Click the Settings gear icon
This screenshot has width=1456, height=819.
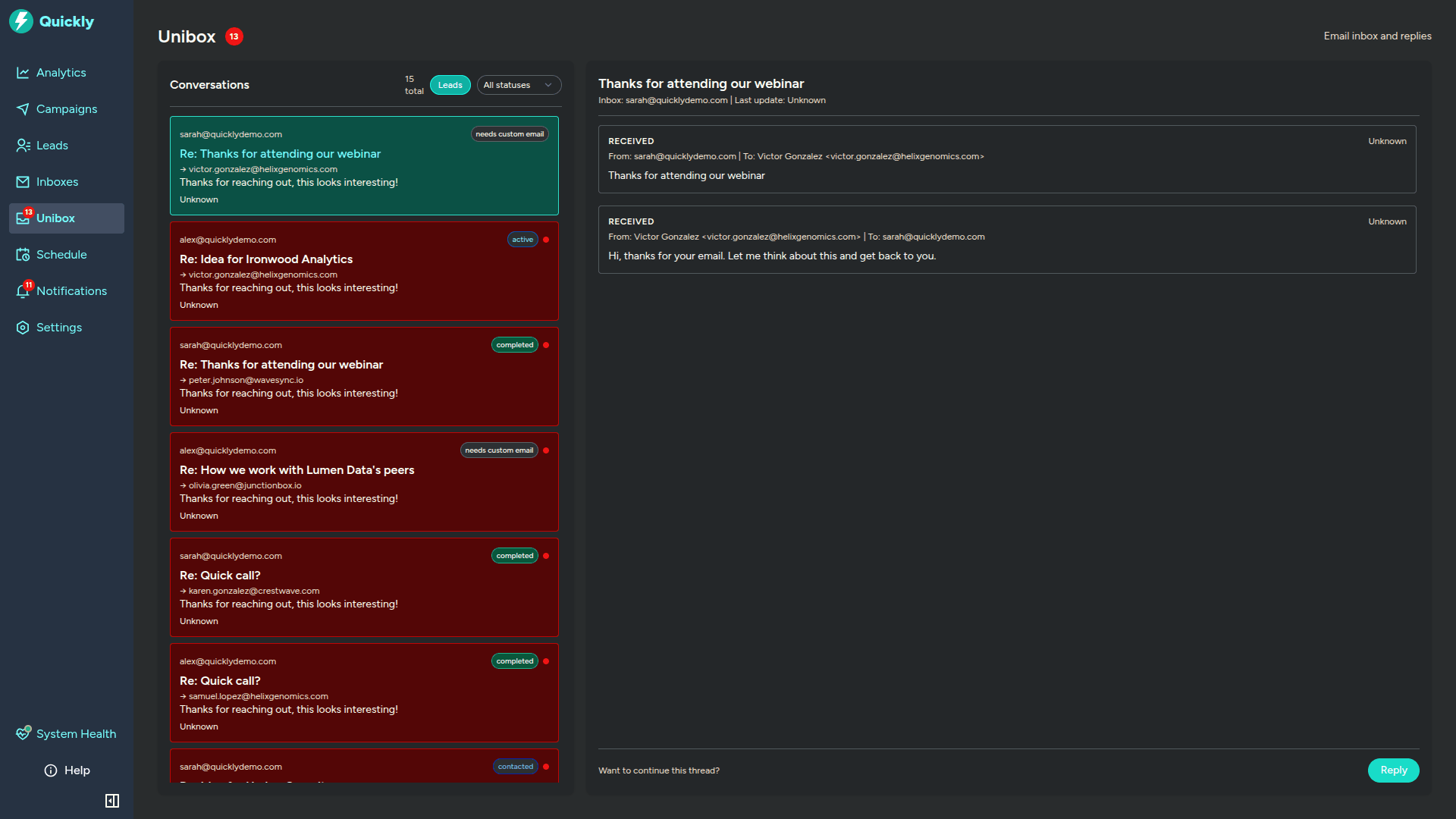(x=23, y=328)
